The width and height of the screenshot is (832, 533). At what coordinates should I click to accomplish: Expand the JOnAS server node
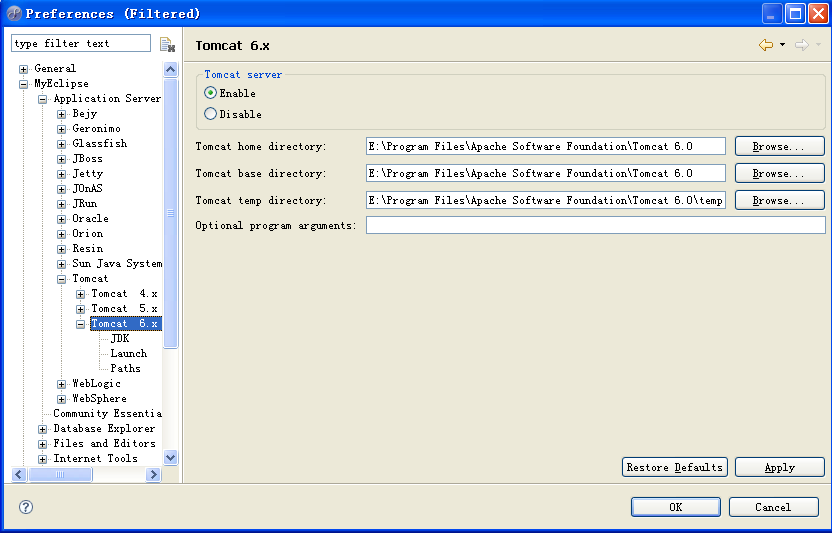coord(62,189)
